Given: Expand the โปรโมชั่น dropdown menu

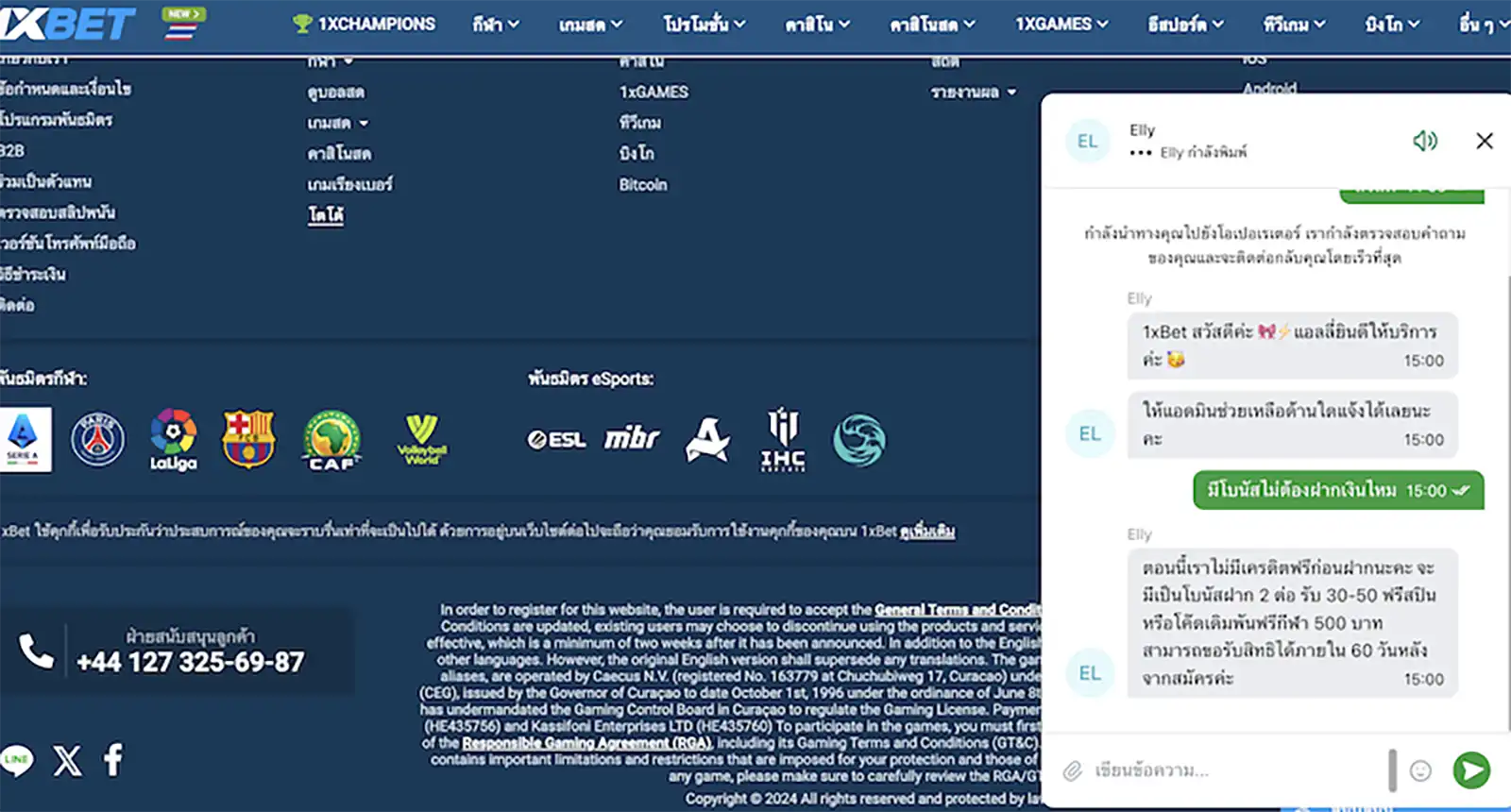Looking at the screenshot, I should 705,24.
